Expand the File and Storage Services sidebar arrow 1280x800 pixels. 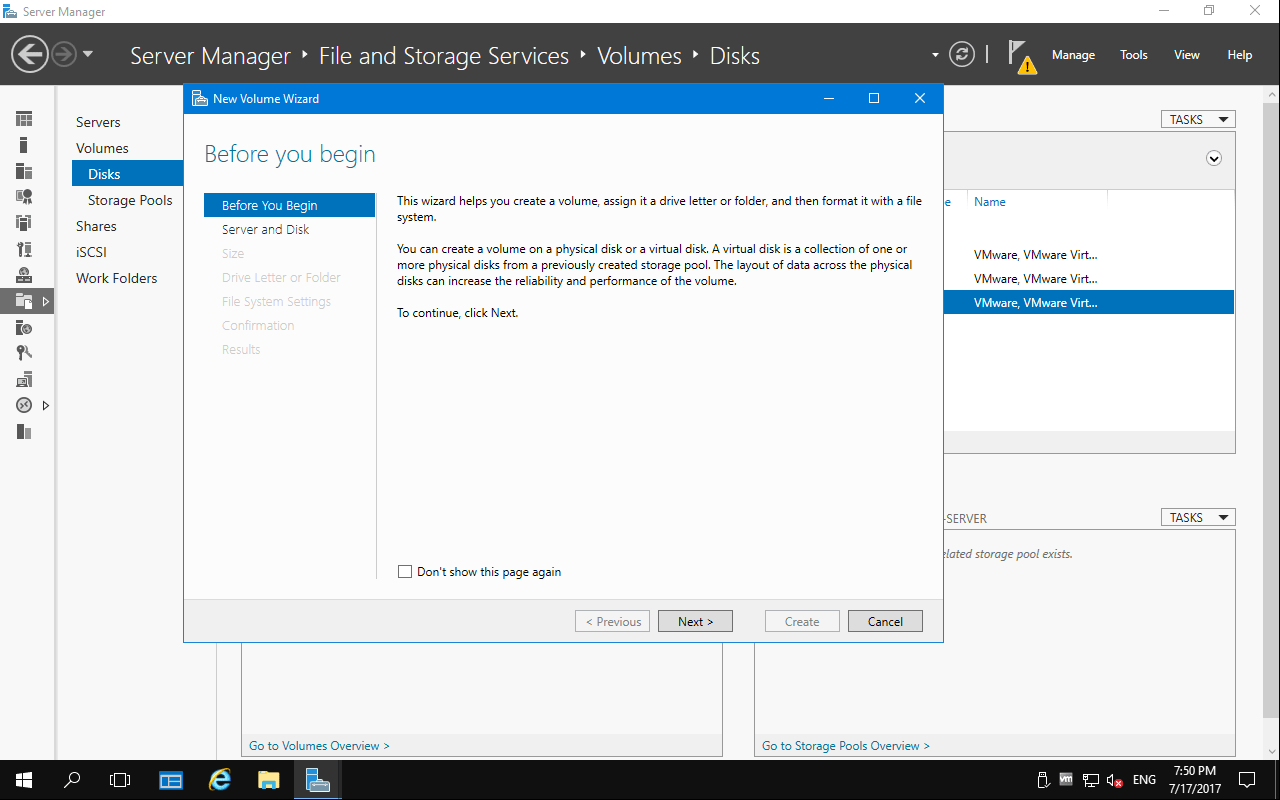(45, 301)
